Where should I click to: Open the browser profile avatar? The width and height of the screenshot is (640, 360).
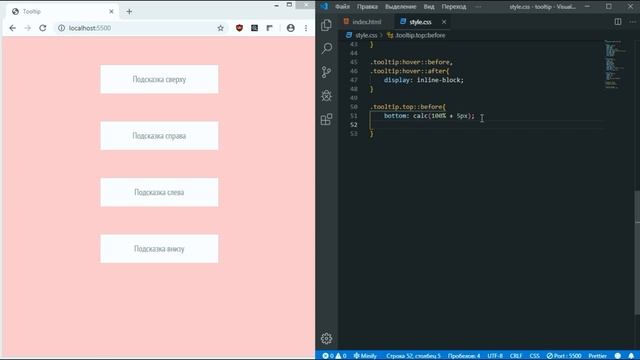pos(291,28)
